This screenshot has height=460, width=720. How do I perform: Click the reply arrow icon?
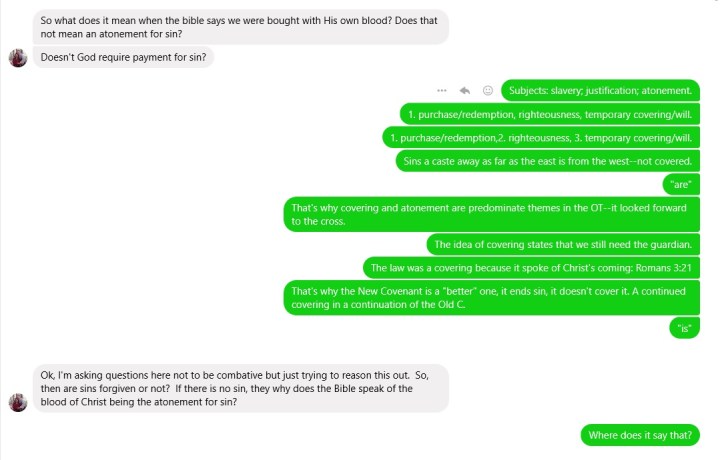465,90
